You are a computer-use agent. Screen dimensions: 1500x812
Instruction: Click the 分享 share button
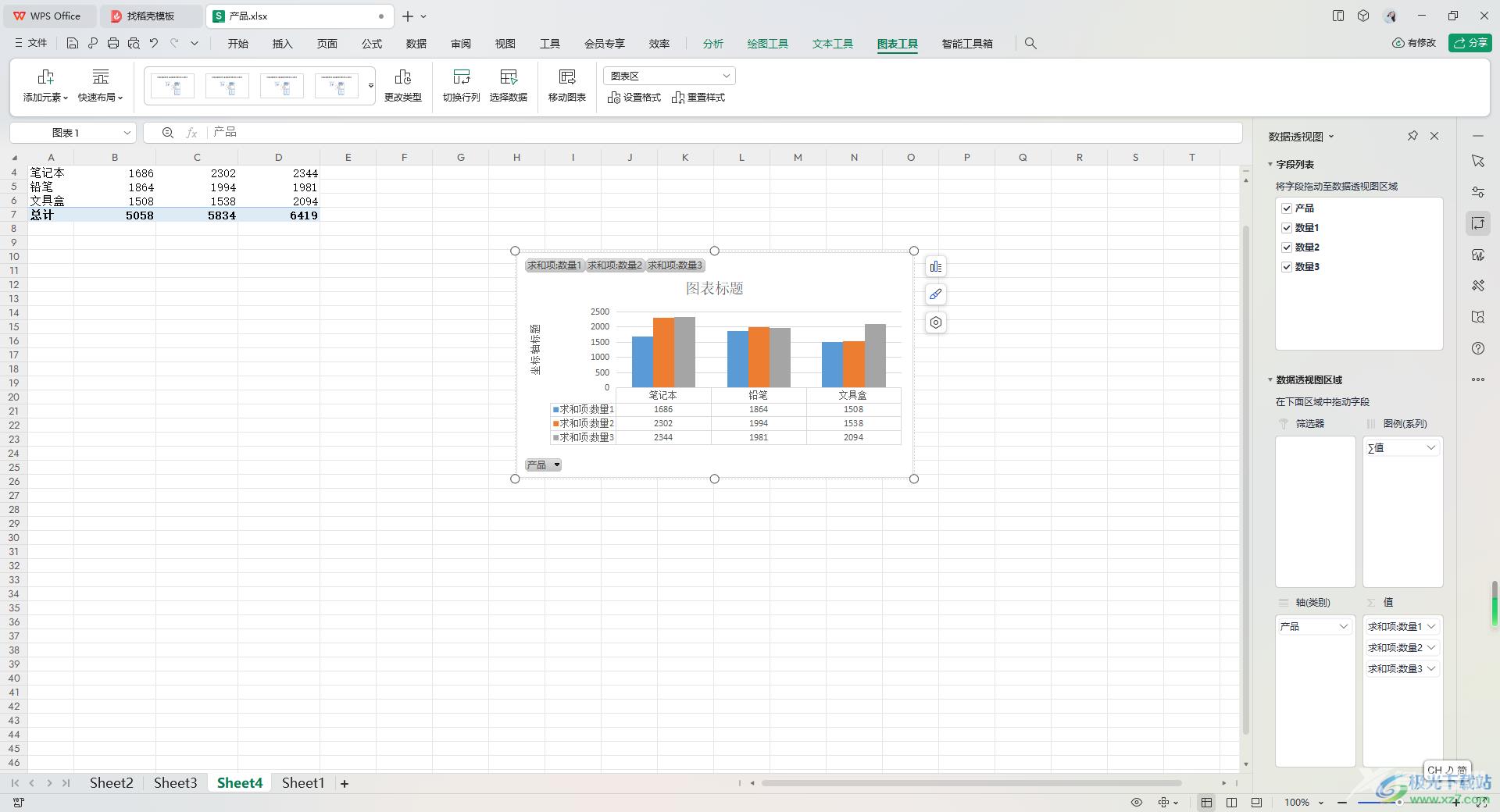(x=1470, y=43)
